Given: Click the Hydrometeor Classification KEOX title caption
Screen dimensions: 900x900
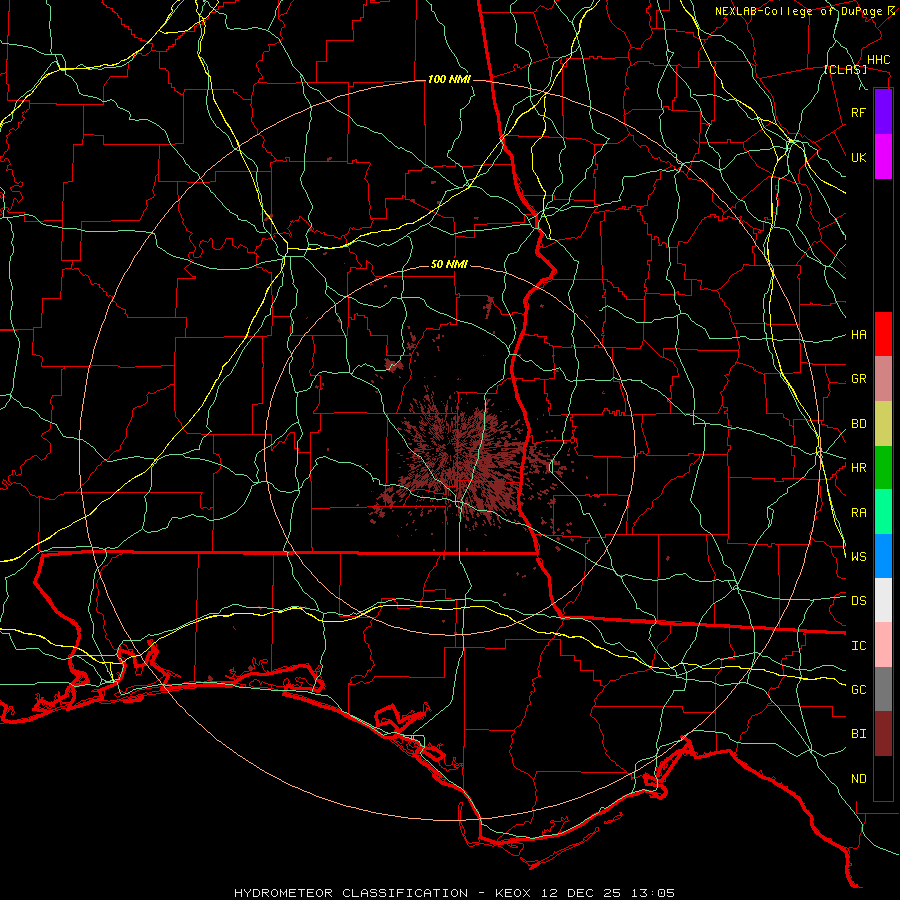Looking at the screenshot, I should (x=454, y=893).
